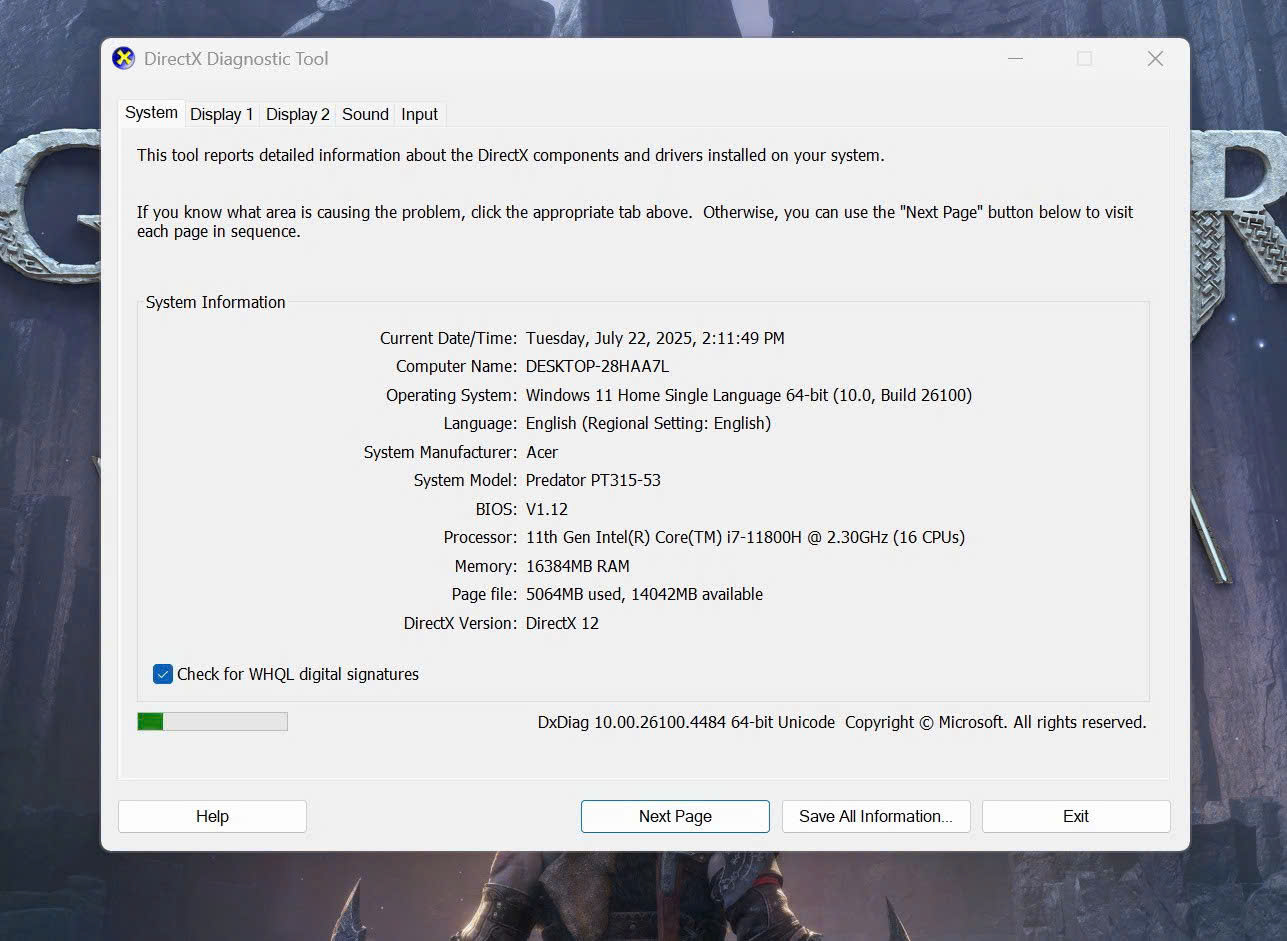This screenshot has width=1287, height=941.
Task: Click the DirectX Diagnostic Tool window title
Action: [x=236, y=59]
